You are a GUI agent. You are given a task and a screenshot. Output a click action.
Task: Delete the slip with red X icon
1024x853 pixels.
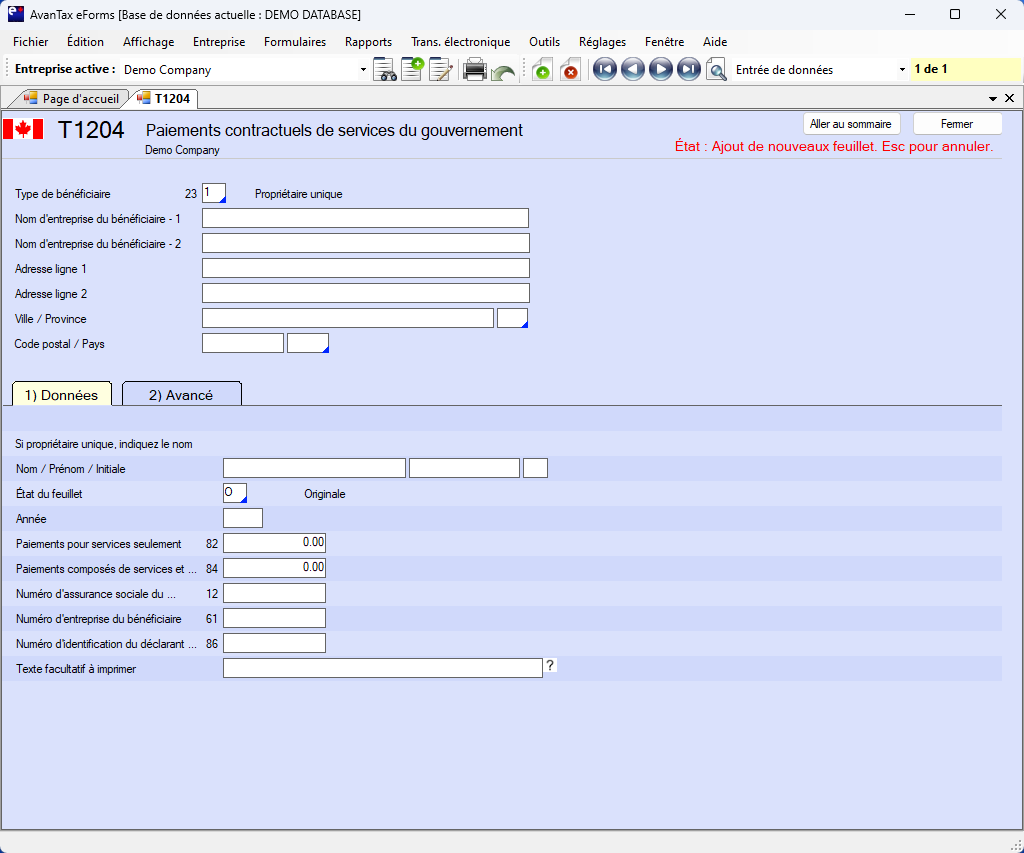[569, 70]
